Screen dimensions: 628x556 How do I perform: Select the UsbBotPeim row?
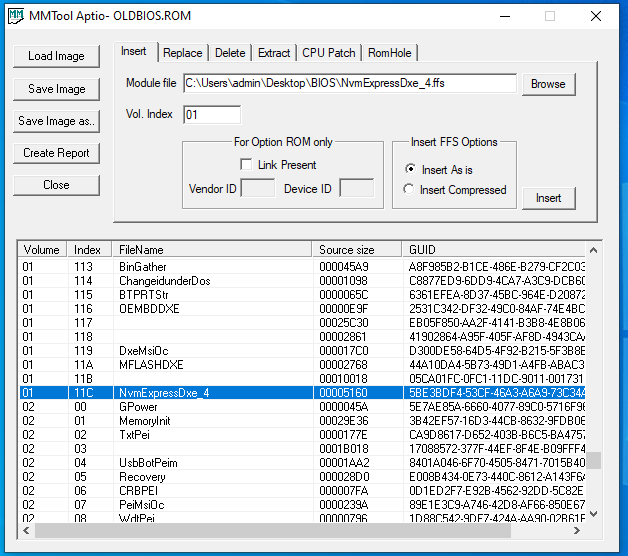[x=302, y=463]
